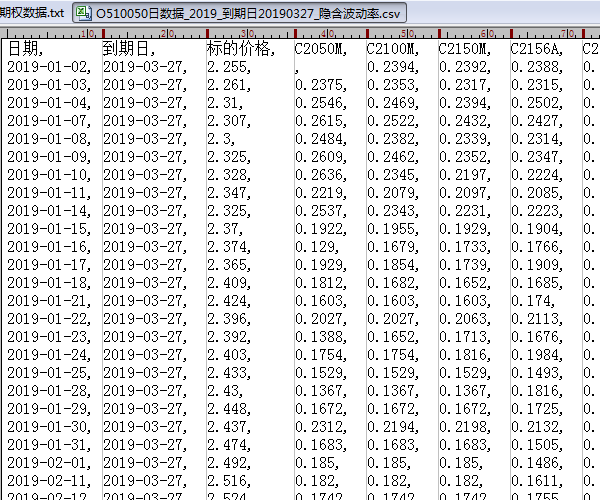
Task: Click the C2156A value 0.1486
Action: pos(536,463)
